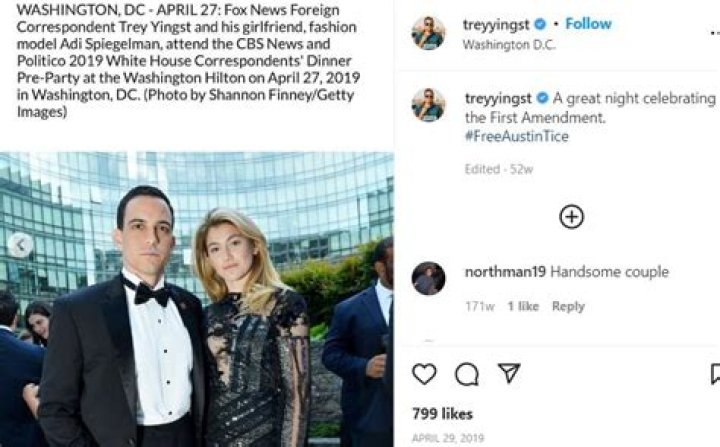Screen dimensions: 720x447
Task: Like the post with the heart icon
Action: pyautogui.click(x=425, y=374)
